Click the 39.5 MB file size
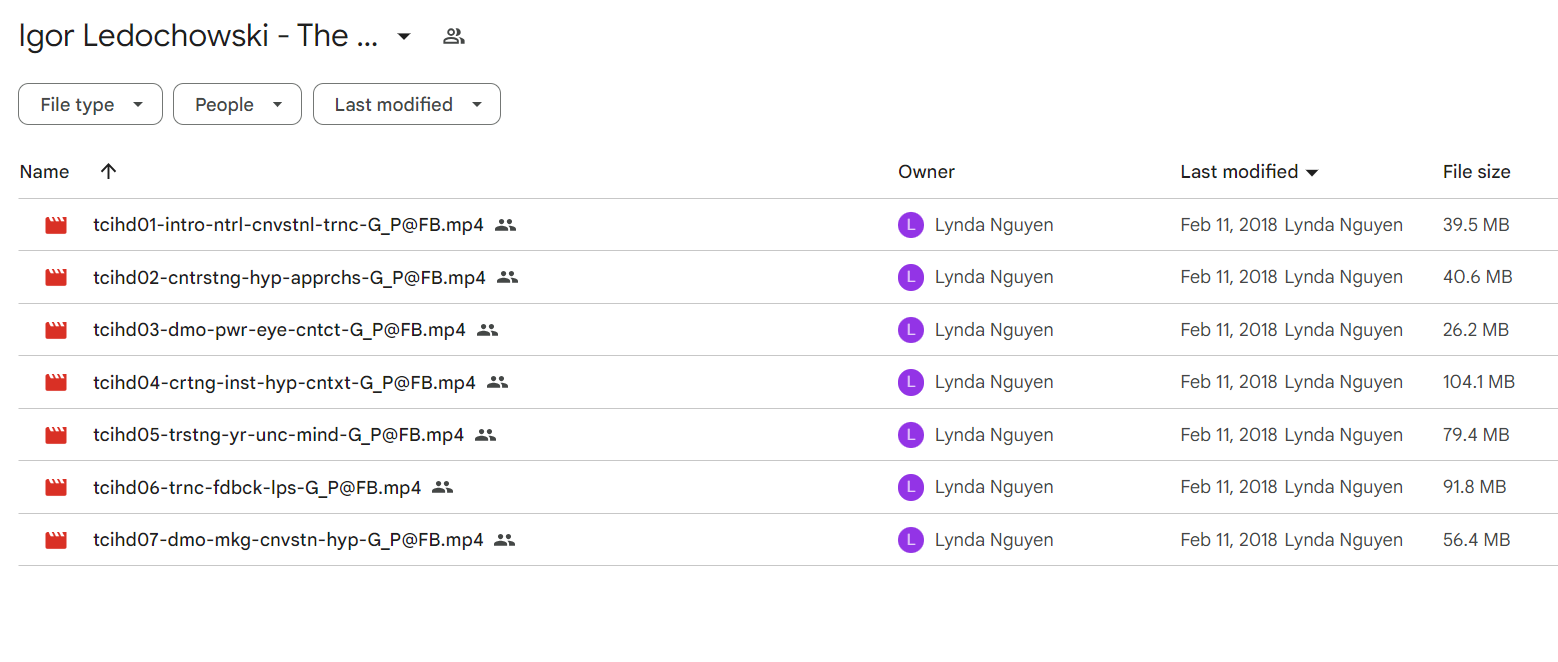The height and width of the screenshot is (662, 1558). 1476,225
